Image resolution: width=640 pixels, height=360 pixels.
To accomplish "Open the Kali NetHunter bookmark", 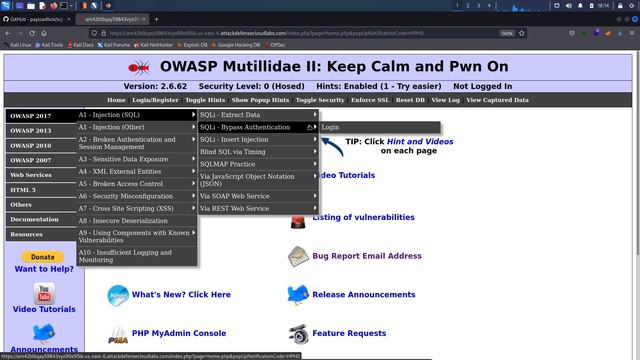I will (153, 45).
